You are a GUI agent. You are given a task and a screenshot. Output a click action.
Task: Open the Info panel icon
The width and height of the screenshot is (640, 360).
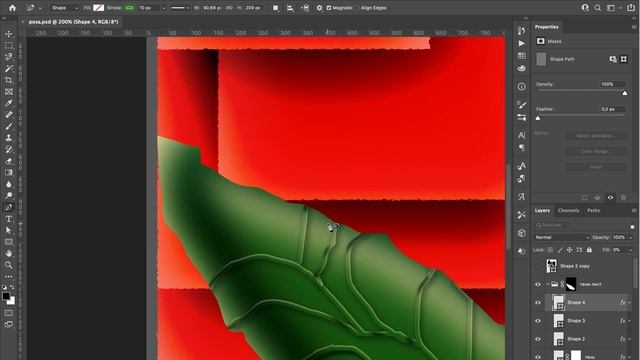coord(522,87)
